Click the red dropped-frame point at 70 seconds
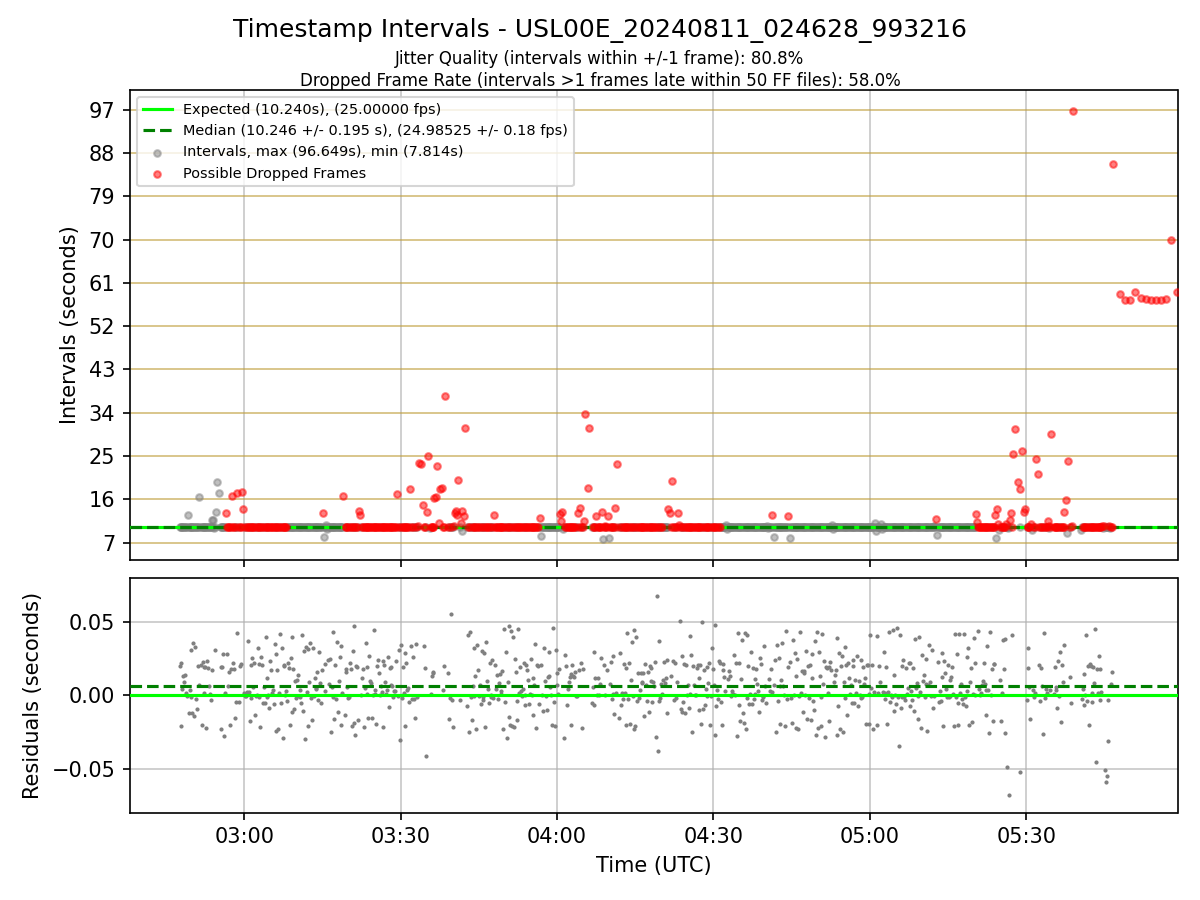 1171,240
